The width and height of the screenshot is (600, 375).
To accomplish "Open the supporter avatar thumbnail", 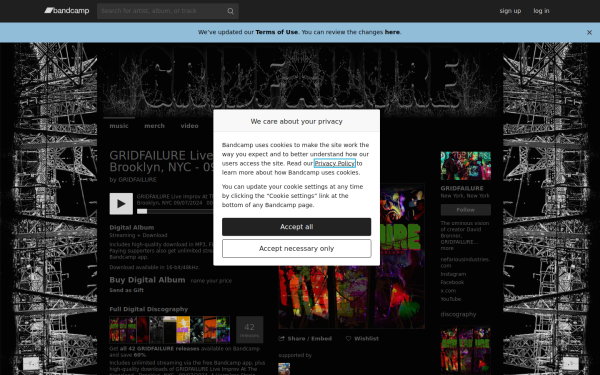I will [284, 369].
